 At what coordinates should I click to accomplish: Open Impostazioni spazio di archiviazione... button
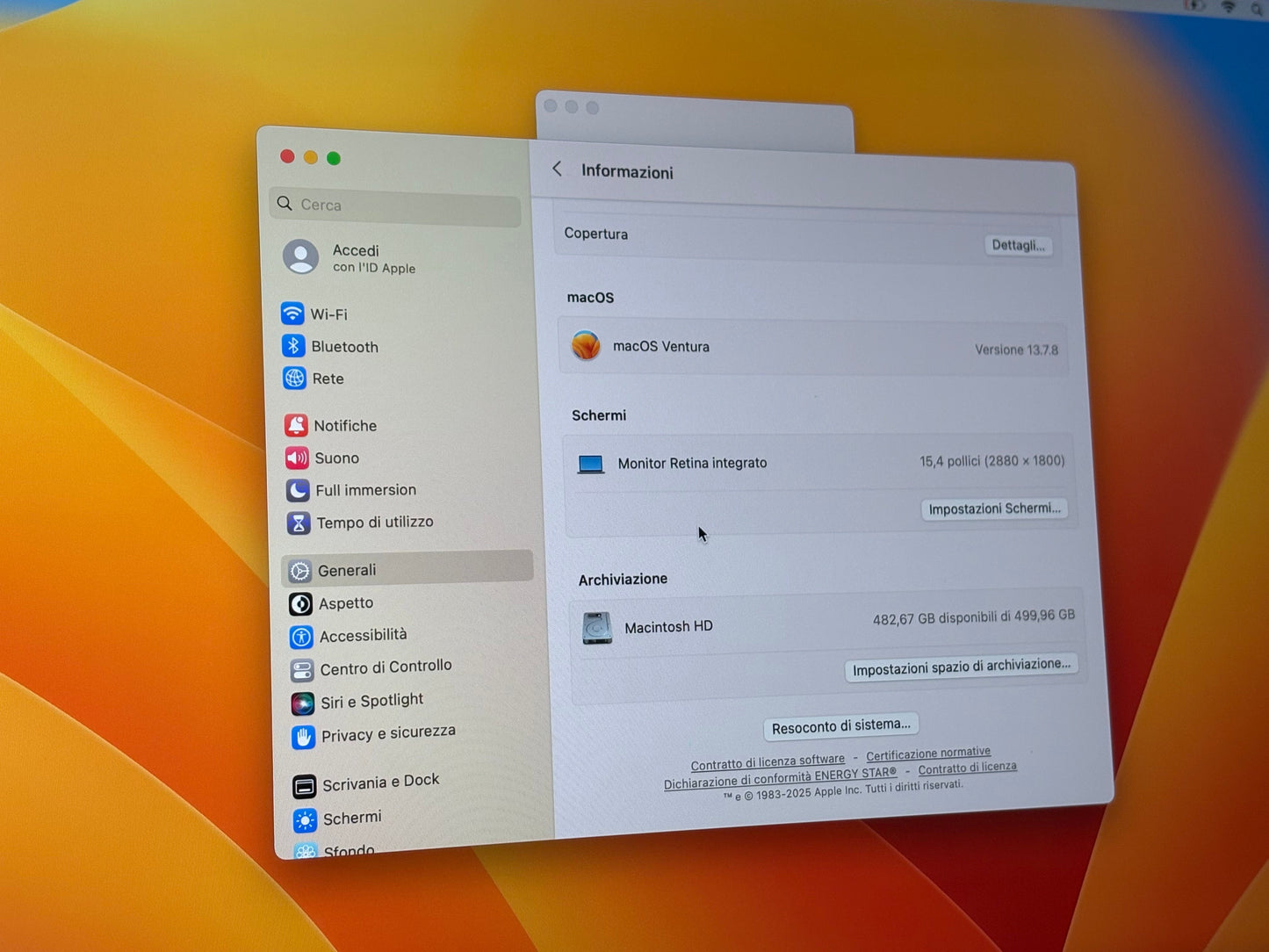[x=962, y=667]
